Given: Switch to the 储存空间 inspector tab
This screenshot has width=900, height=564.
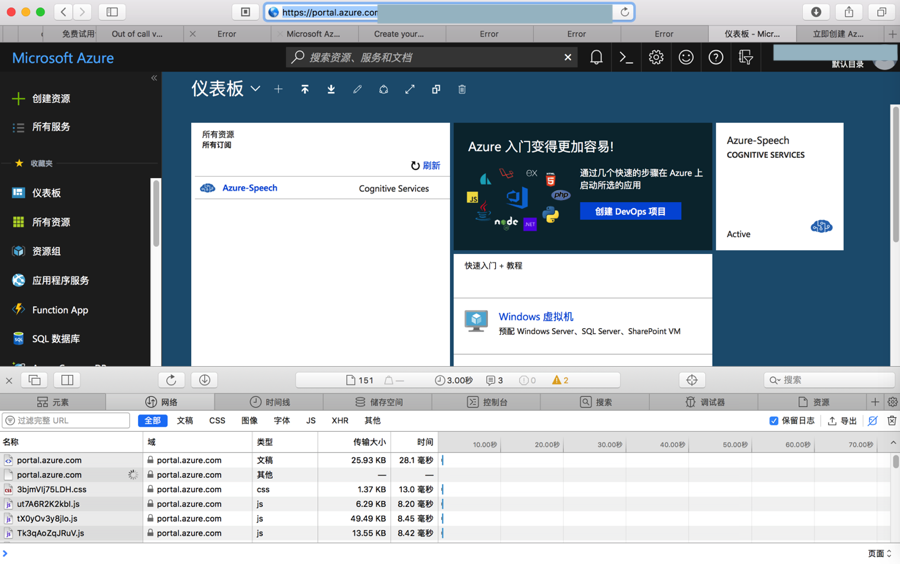Looking at the screenshot, I should click(x=378, y=402).
